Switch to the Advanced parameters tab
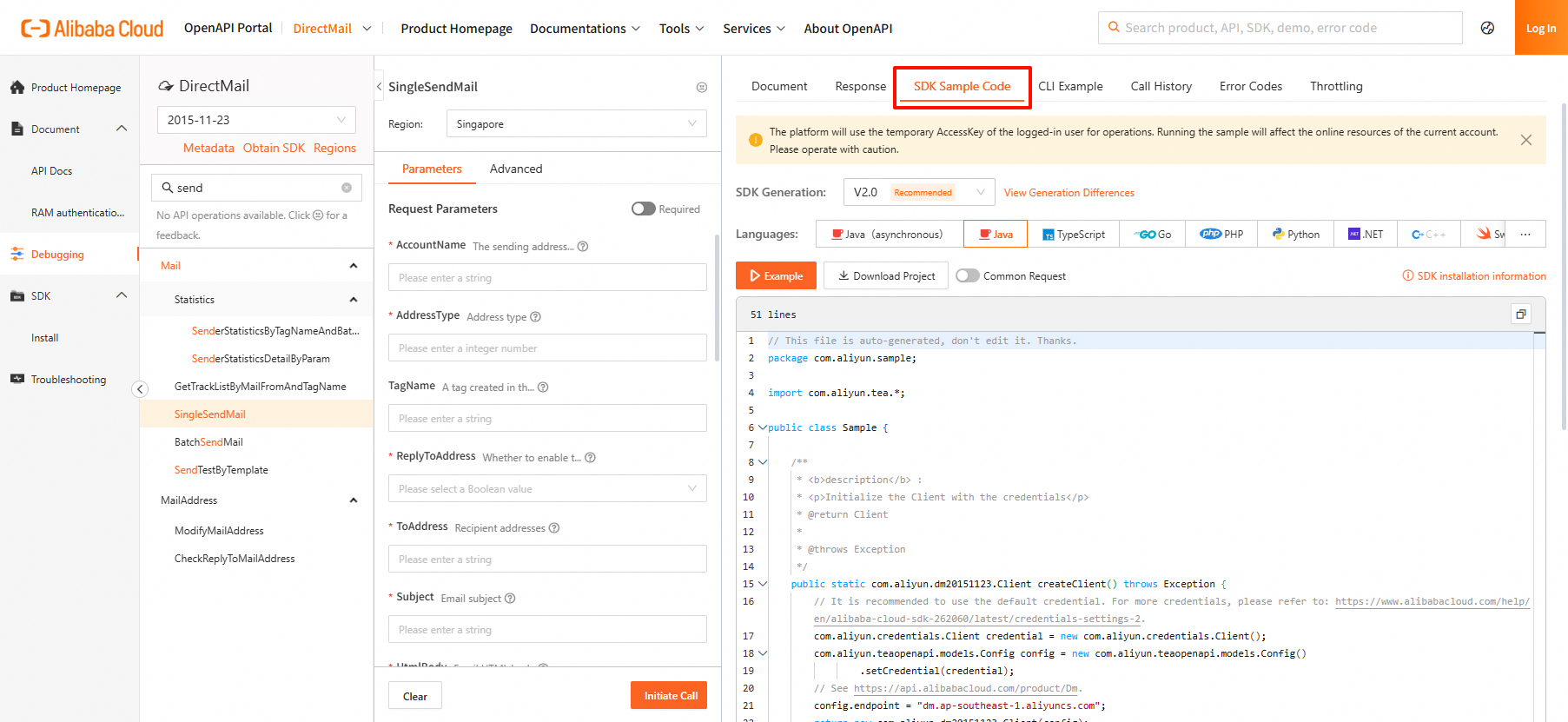This screenshot has height=722, width=1568. coord(516,169)
